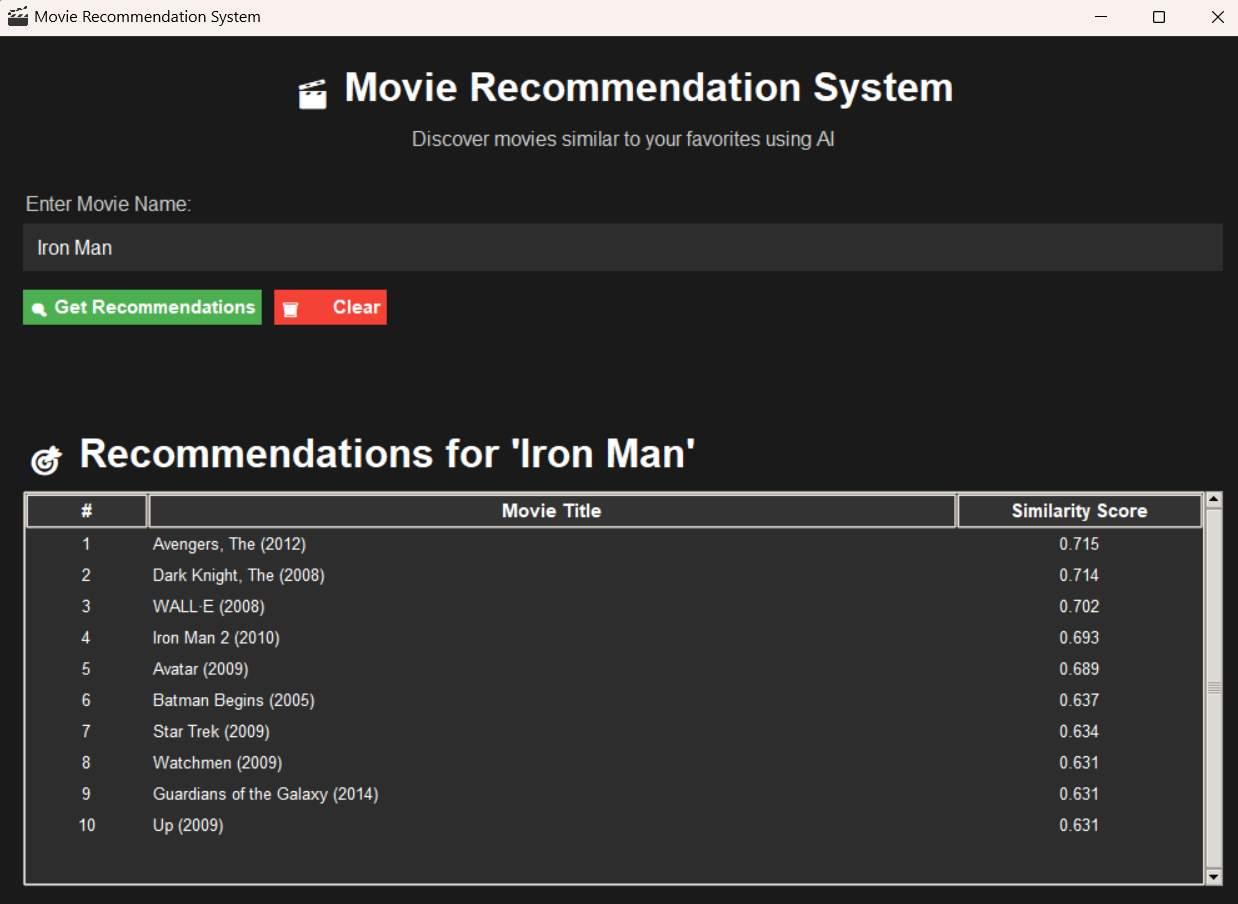
Task: Click the magnifier icon on Get Recommendations
Action: tap(39, 309)
